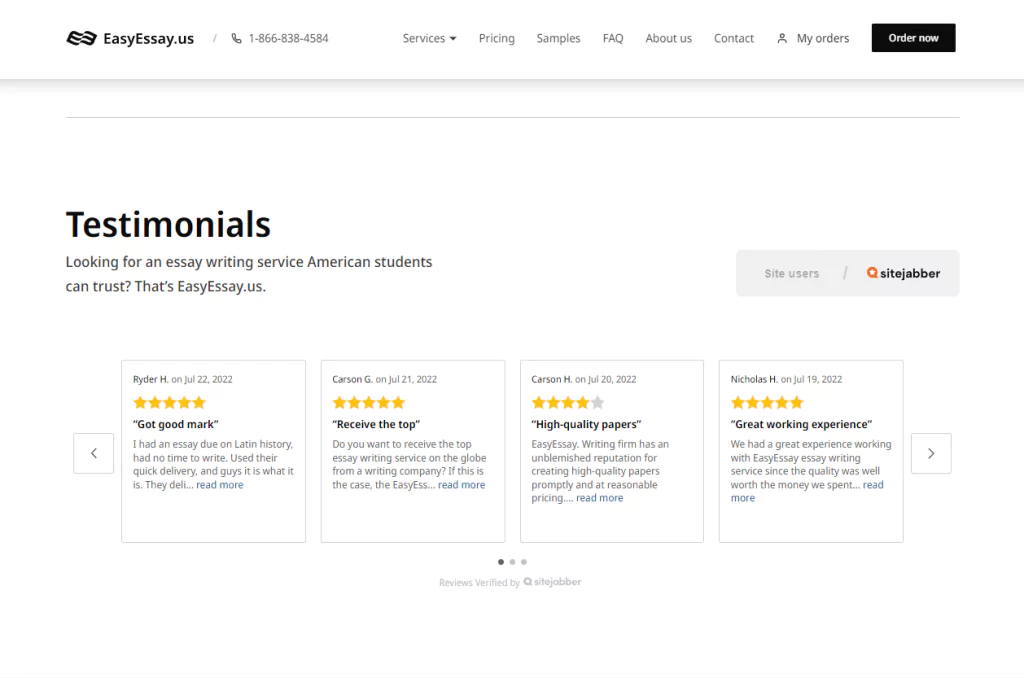
Task: Click the EasyEssay.us logo icon
Action: click(x=82, y=39)
